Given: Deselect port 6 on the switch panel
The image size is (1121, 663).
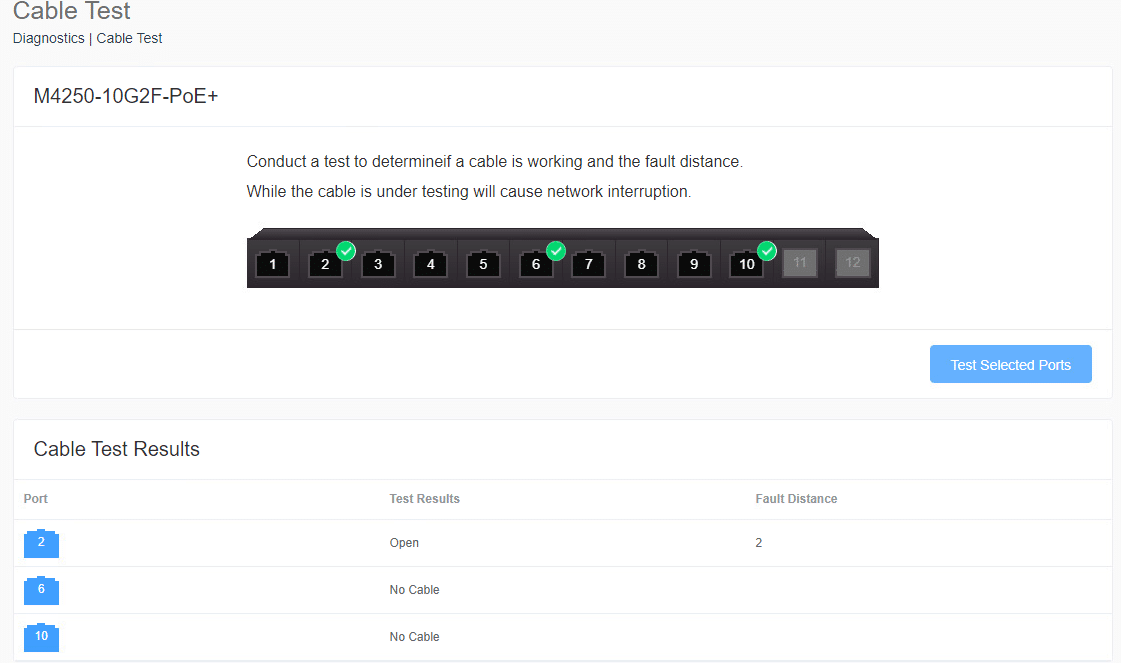Looking at the screenshot, I should 536,263.
